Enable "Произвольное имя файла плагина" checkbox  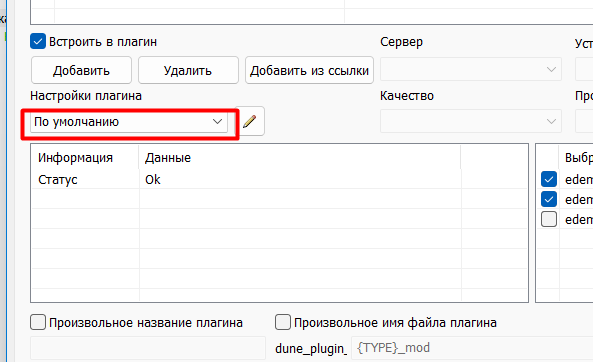283,323
